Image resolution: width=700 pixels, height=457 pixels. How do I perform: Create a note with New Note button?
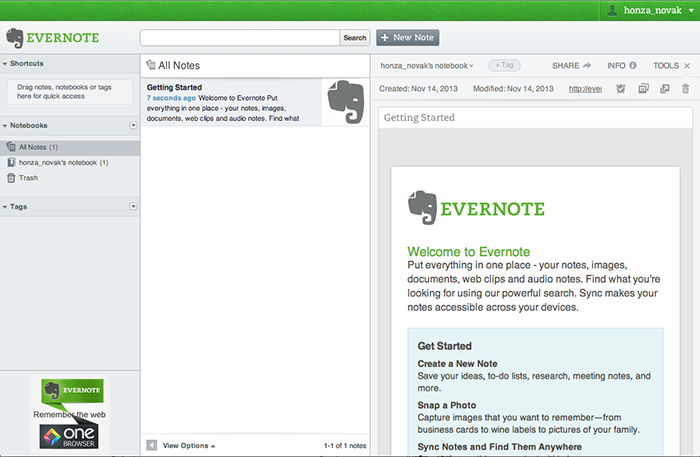(x=408, y=37)
